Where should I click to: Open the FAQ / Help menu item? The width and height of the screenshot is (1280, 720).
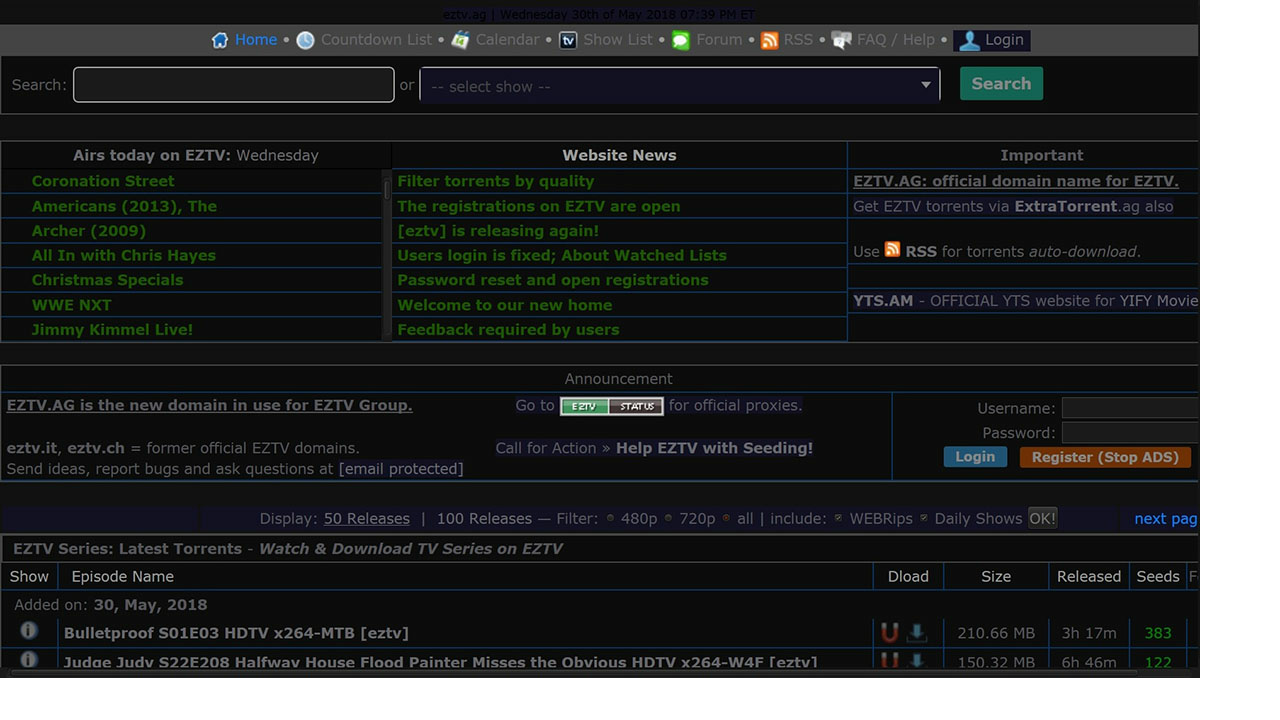pyautogui.click(x=895, y=40)
